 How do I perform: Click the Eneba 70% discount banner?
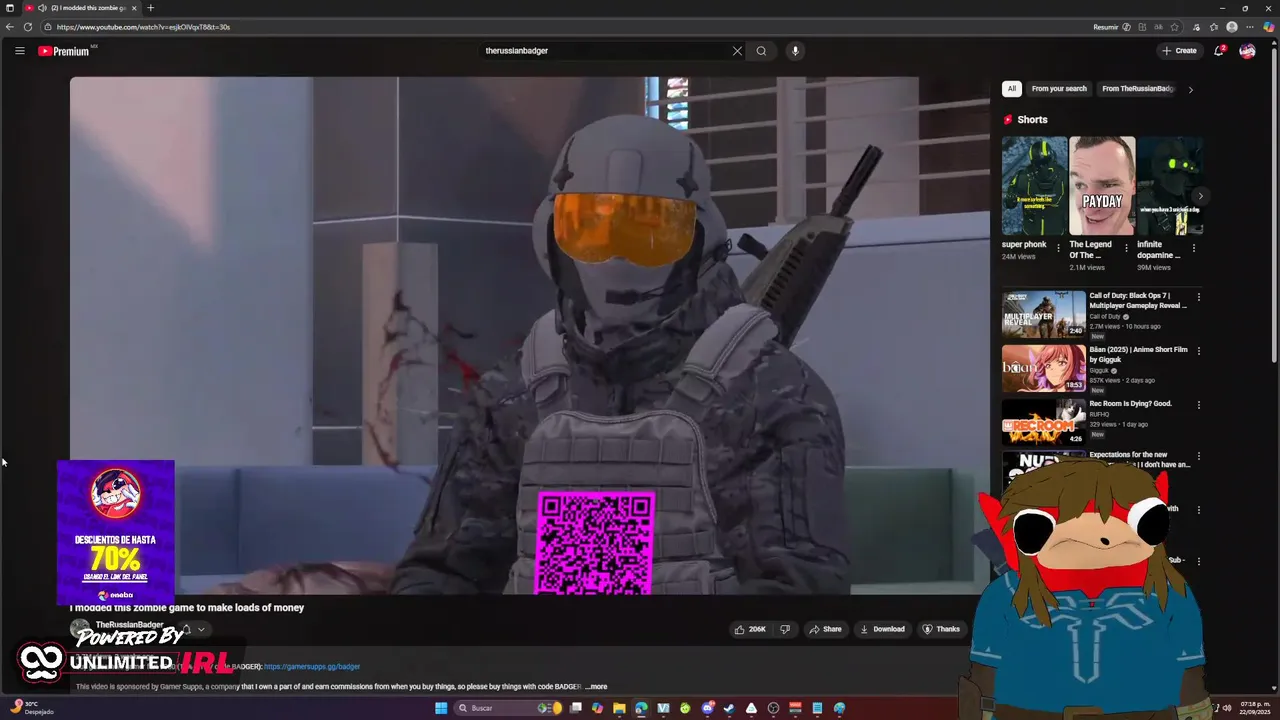tap(116, 532)
